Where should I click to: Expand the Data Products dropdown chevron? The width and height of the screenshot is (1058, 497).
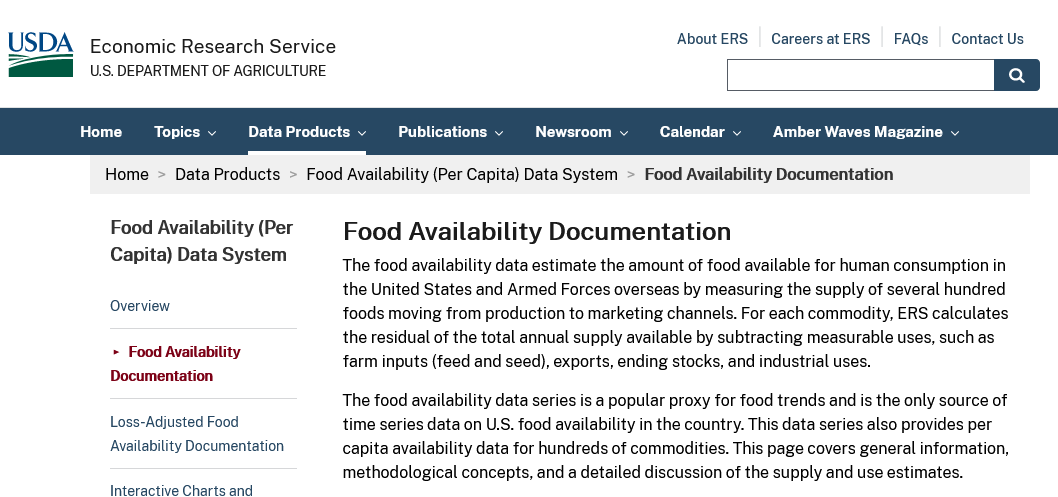[362, 133]
